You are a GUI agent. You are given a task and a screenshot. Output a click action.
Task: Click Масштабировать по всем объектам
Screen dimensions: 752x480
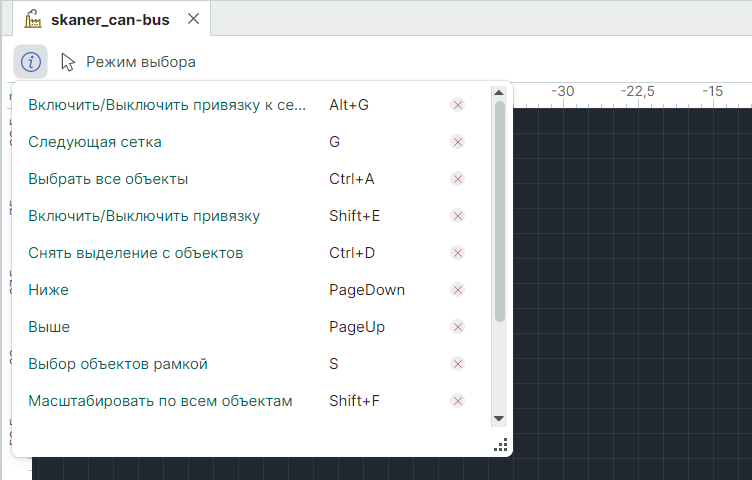[160, 401]
